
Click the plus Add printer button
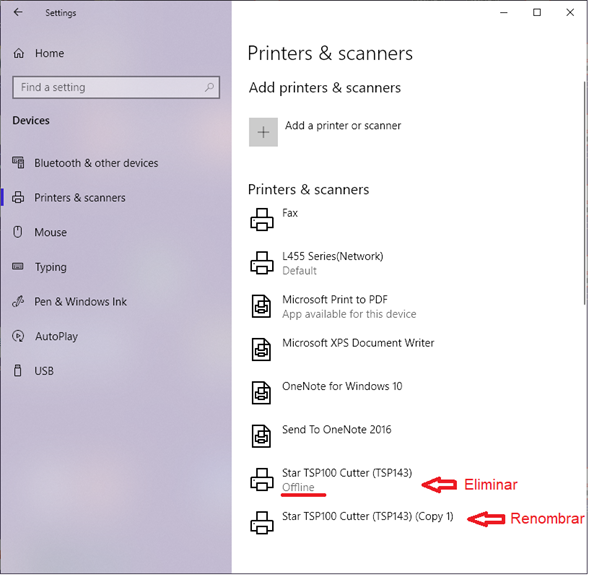coord(263,132)
